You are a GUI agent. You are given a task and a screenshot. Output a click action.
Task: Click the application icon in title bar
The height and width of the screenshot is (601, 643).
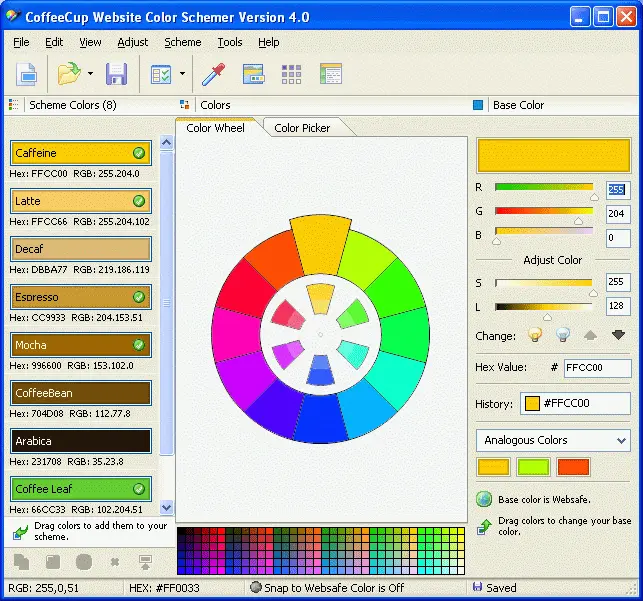point(13,16)
